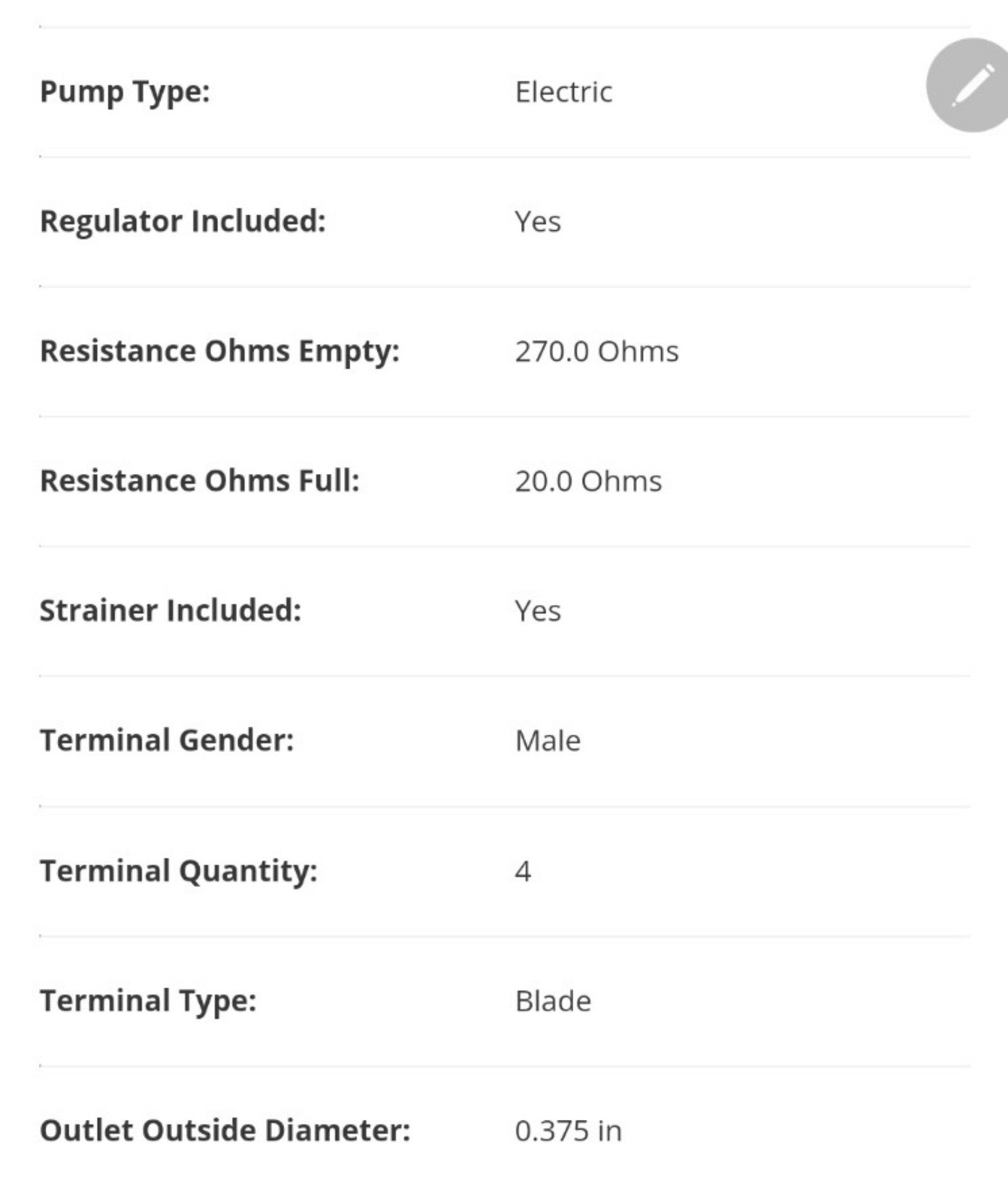Viewport: 1008px width, 1200px height.
Task: Tap the Yes value for Regulator Included
Action: (537, 222)
